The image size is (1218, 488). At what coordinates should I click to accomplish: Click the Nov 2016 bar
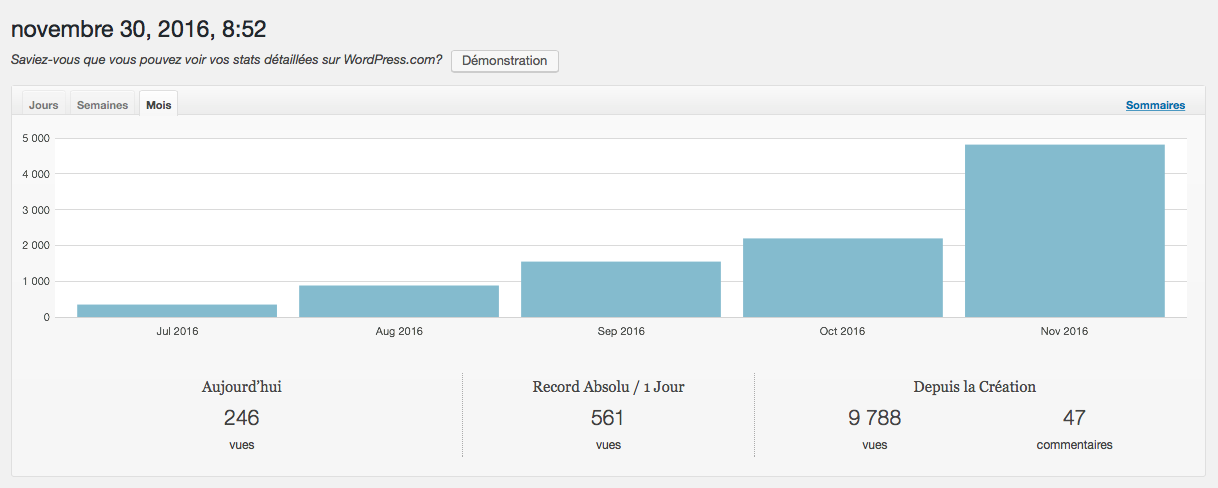1064,231
